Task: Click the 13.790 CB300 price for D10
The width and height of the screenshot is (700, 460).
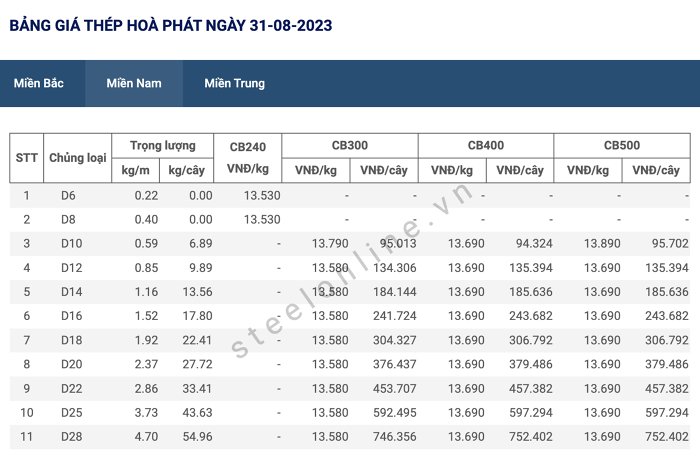Action: (x=330, y=244)
